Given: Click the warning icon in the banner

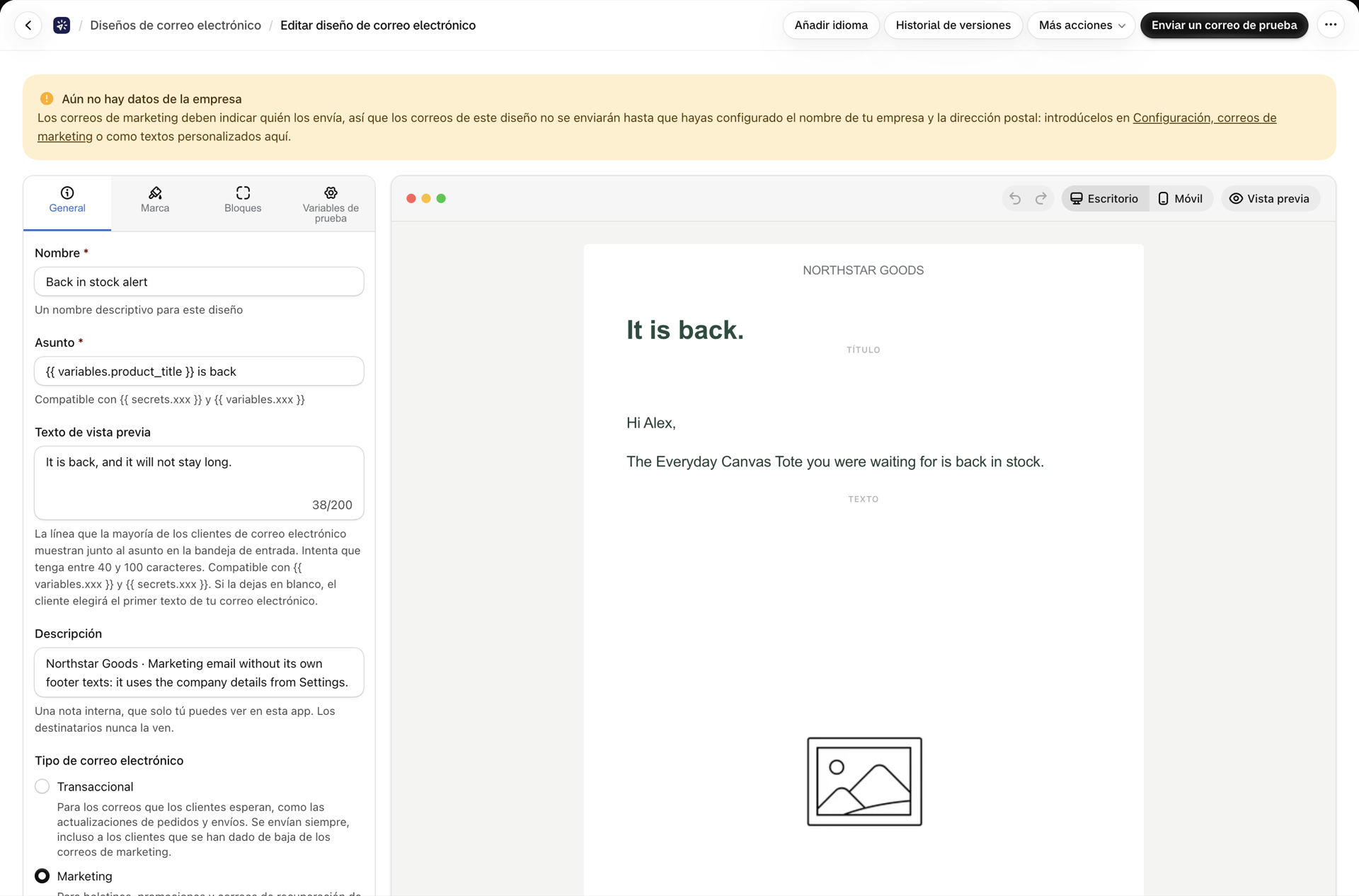Looking at the screenshot, I should point(47,98).
